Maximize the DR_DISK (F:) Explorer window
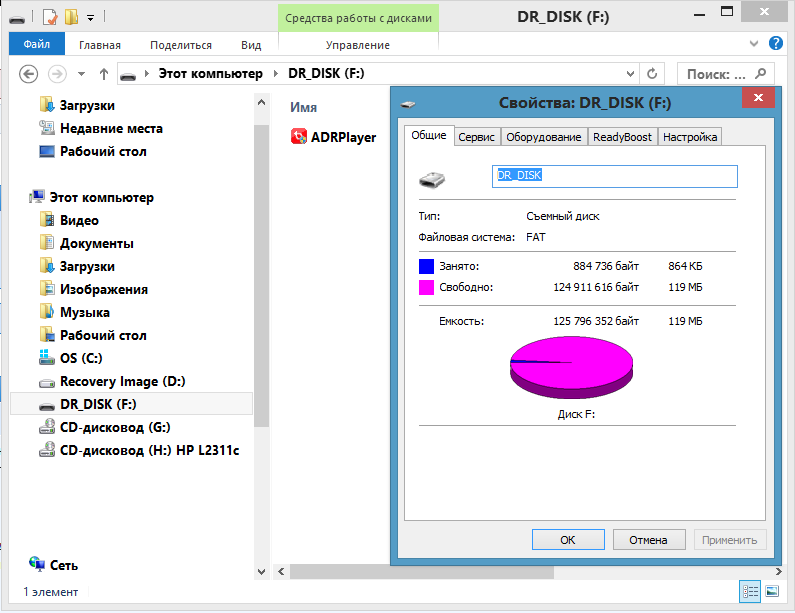This screenshot has height=613, width=795. coord(727,12)
